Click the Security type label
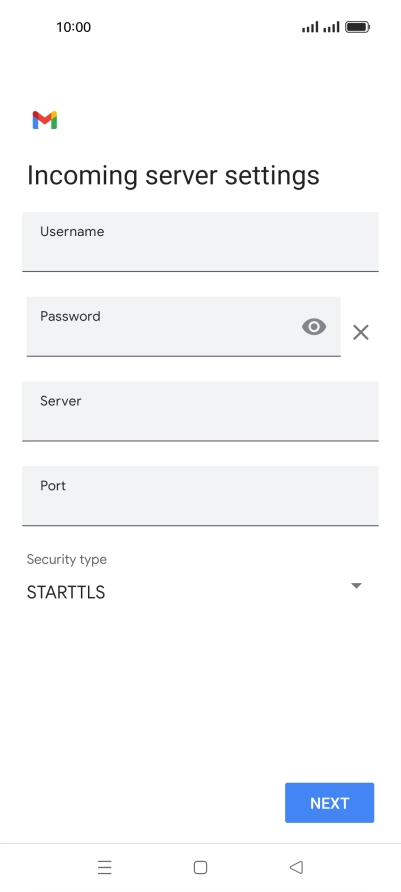 [x=67, y=560]
